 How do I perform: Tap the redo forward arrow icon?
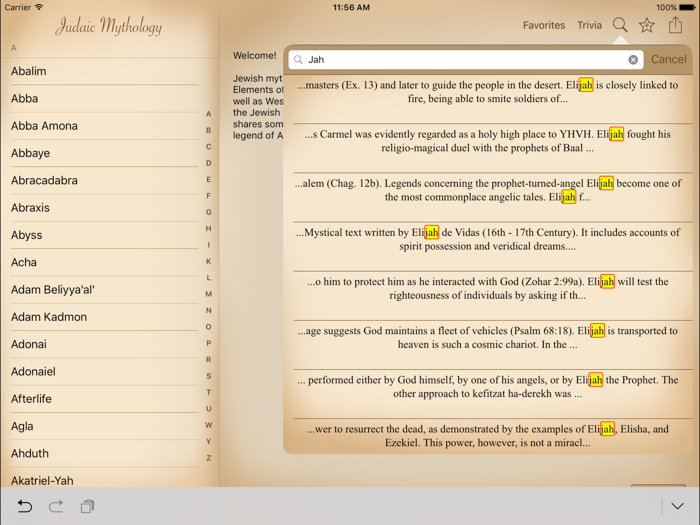pyautogui.click(x=56, y=507)
